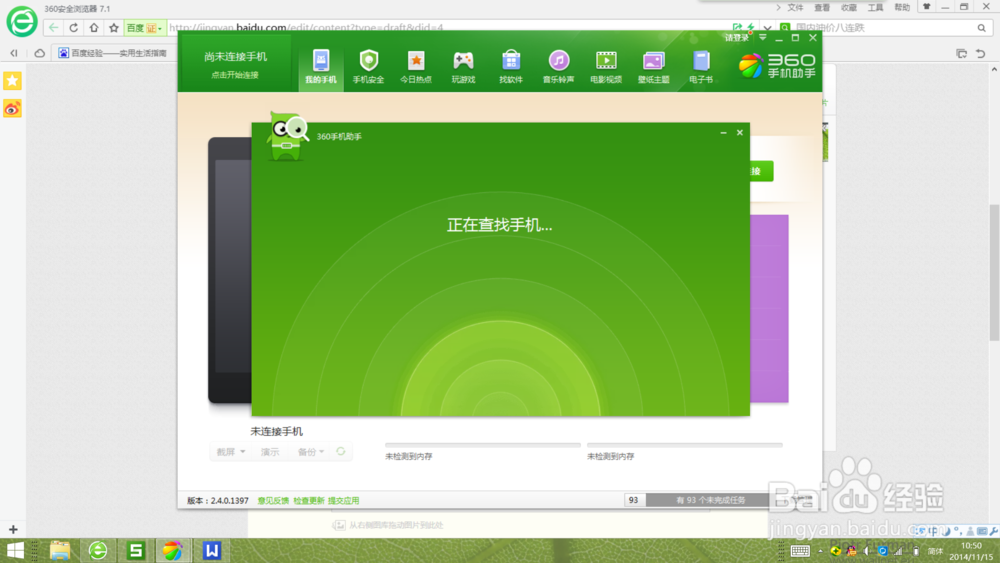Image resolution: width=1000 pixels, height=563 pixels.
Task: Open the 截屏 screenshot dropdown
Action: 230,451
